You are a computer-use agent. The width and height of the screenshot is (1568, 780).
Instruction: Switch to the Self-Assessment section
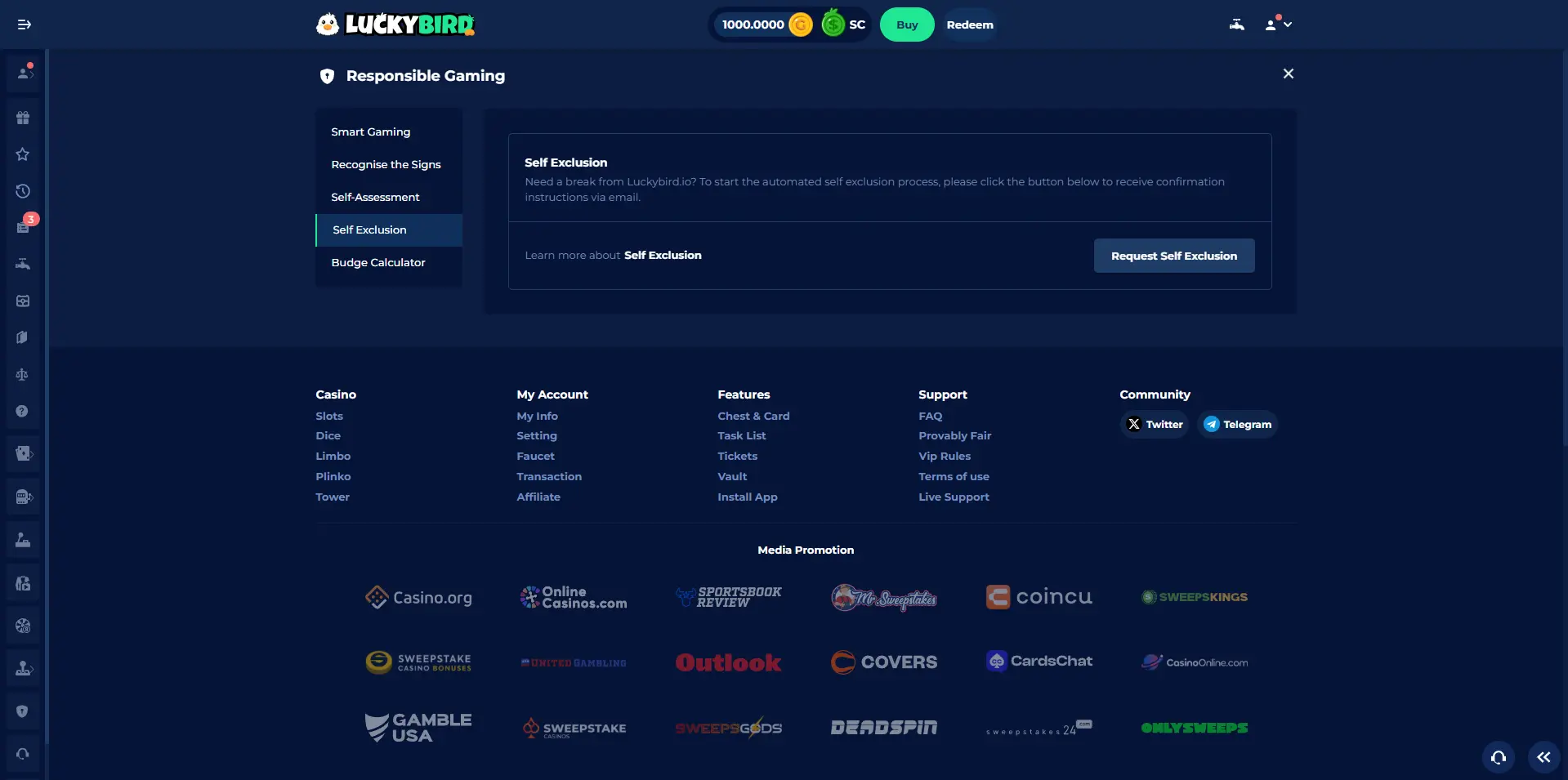coord(375,197)
